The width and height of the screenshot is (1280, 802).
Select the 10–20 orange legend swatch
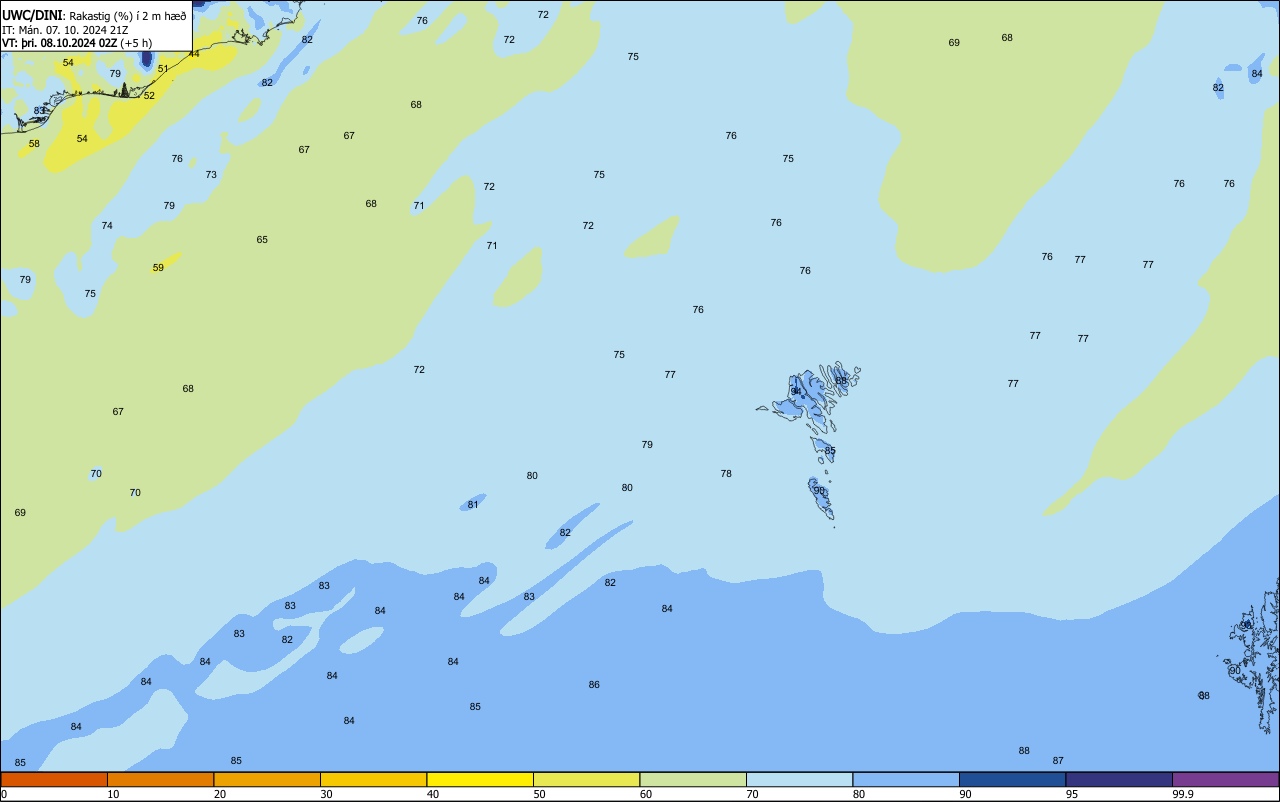pyautogui.click(x=160, y=779)
